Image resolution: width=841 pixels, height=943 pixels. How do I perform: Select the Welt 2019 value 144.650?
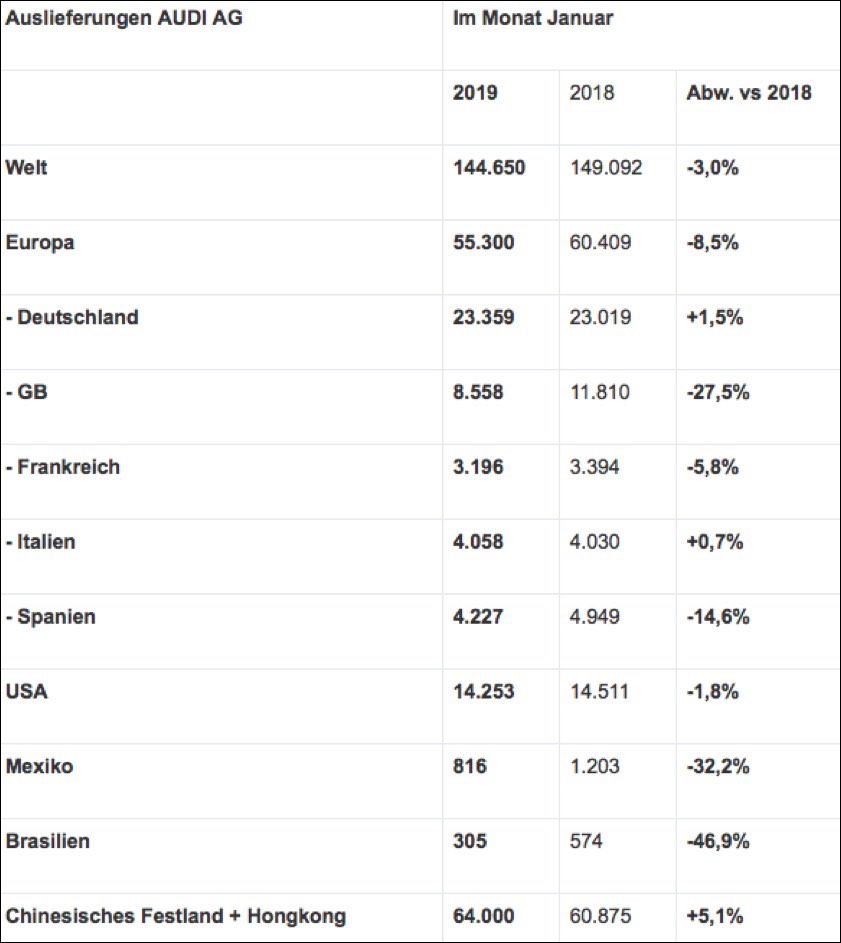489,168
